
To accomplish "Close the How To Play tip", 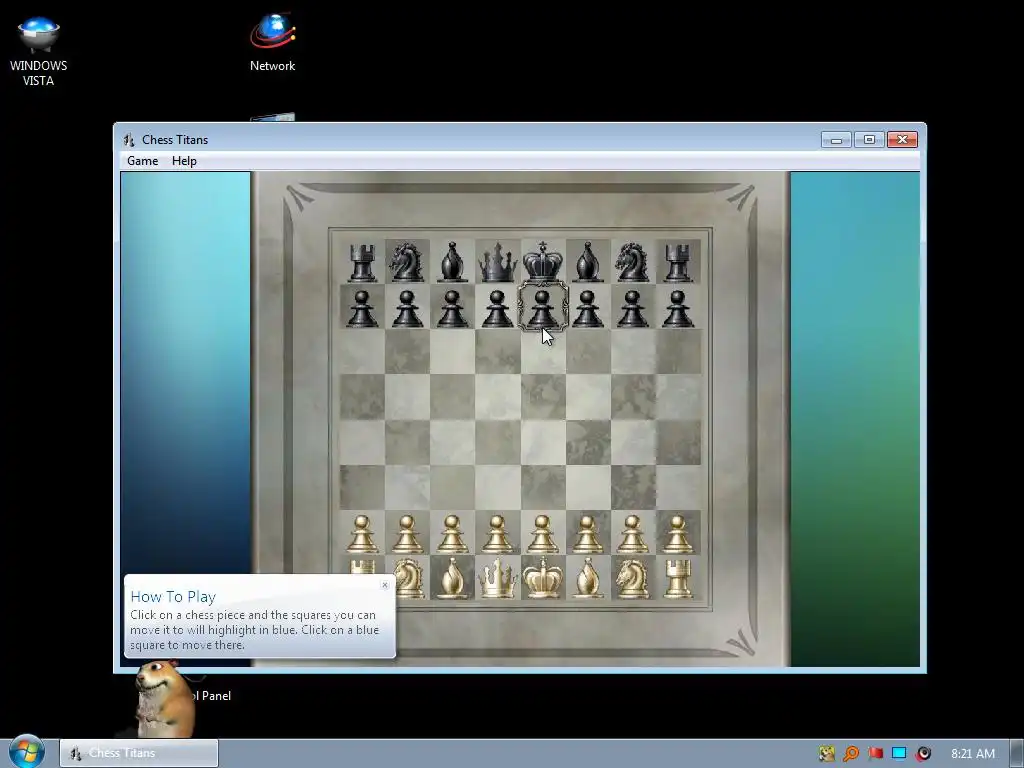I will click(x=385, y=585).
